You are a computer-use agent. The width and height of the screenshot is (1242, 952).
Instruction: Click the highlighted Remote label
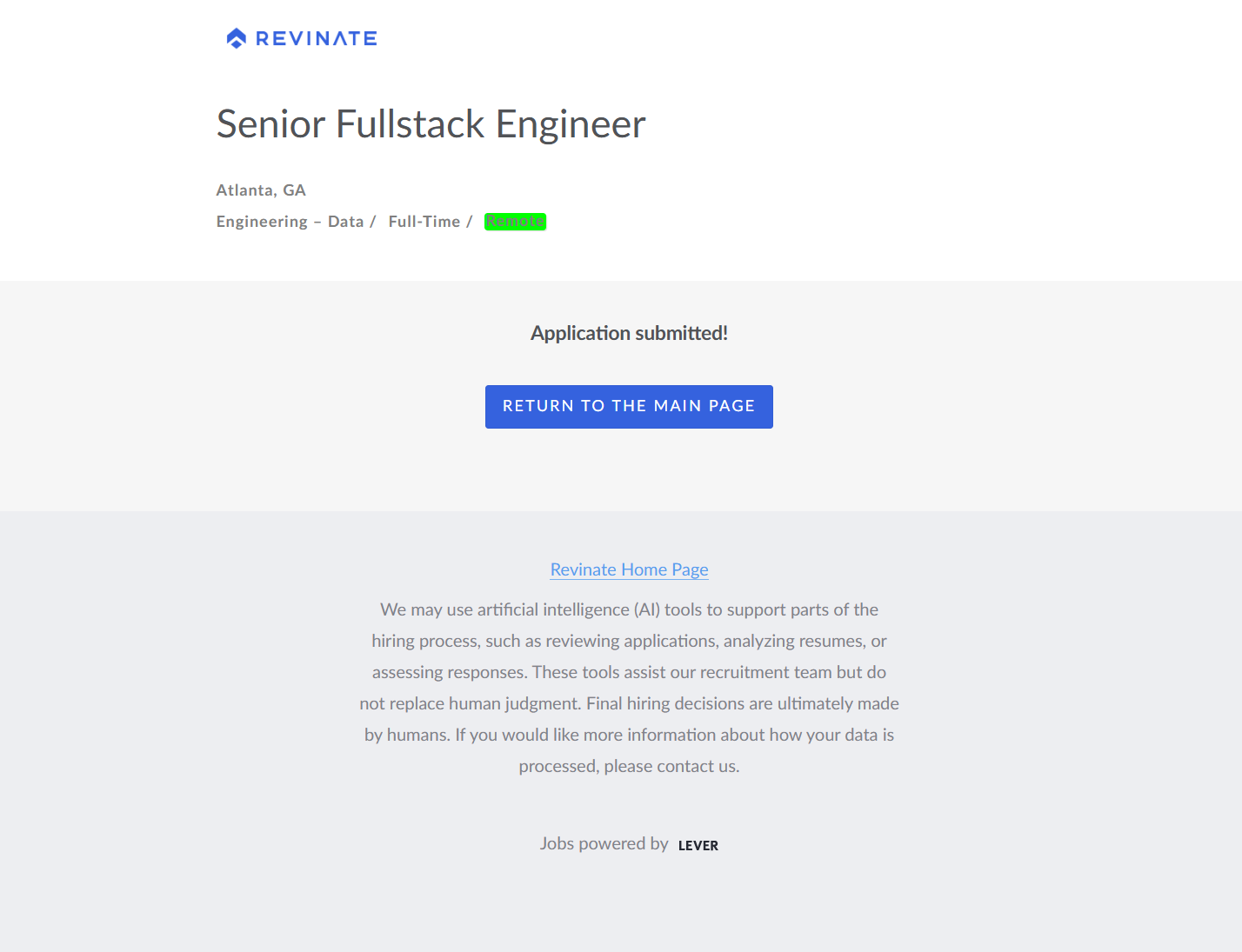click(x=515, y=222)
